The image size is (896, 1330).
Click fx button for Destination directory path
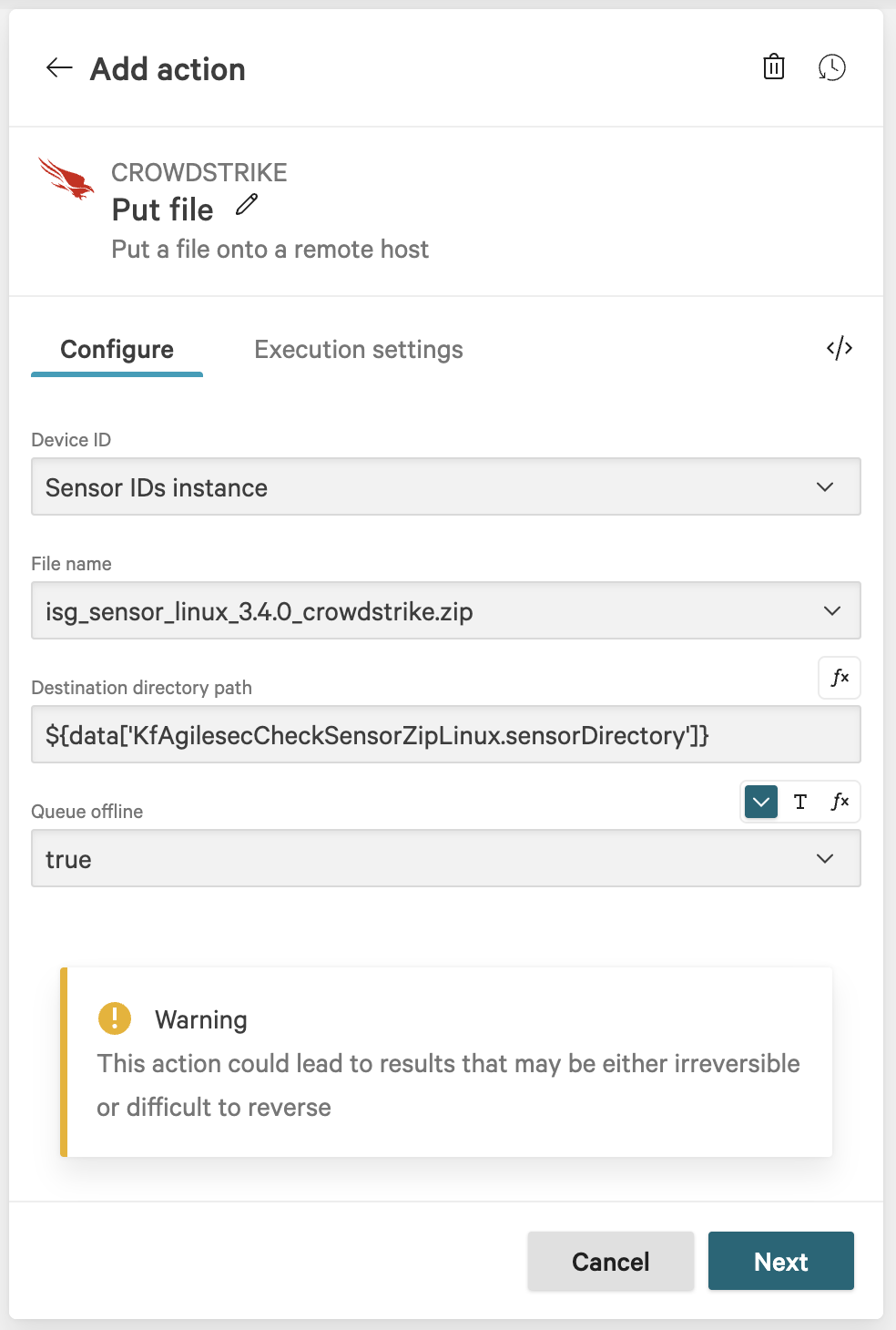point(839,678)
